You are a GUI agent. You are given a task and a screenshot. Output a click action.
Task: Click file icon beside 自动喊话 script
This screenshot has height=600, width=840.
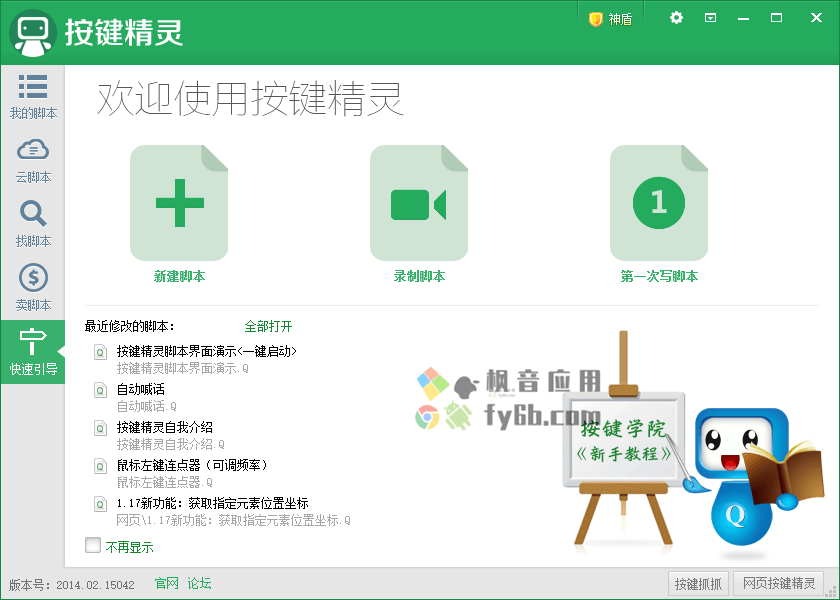pos(100,391)
